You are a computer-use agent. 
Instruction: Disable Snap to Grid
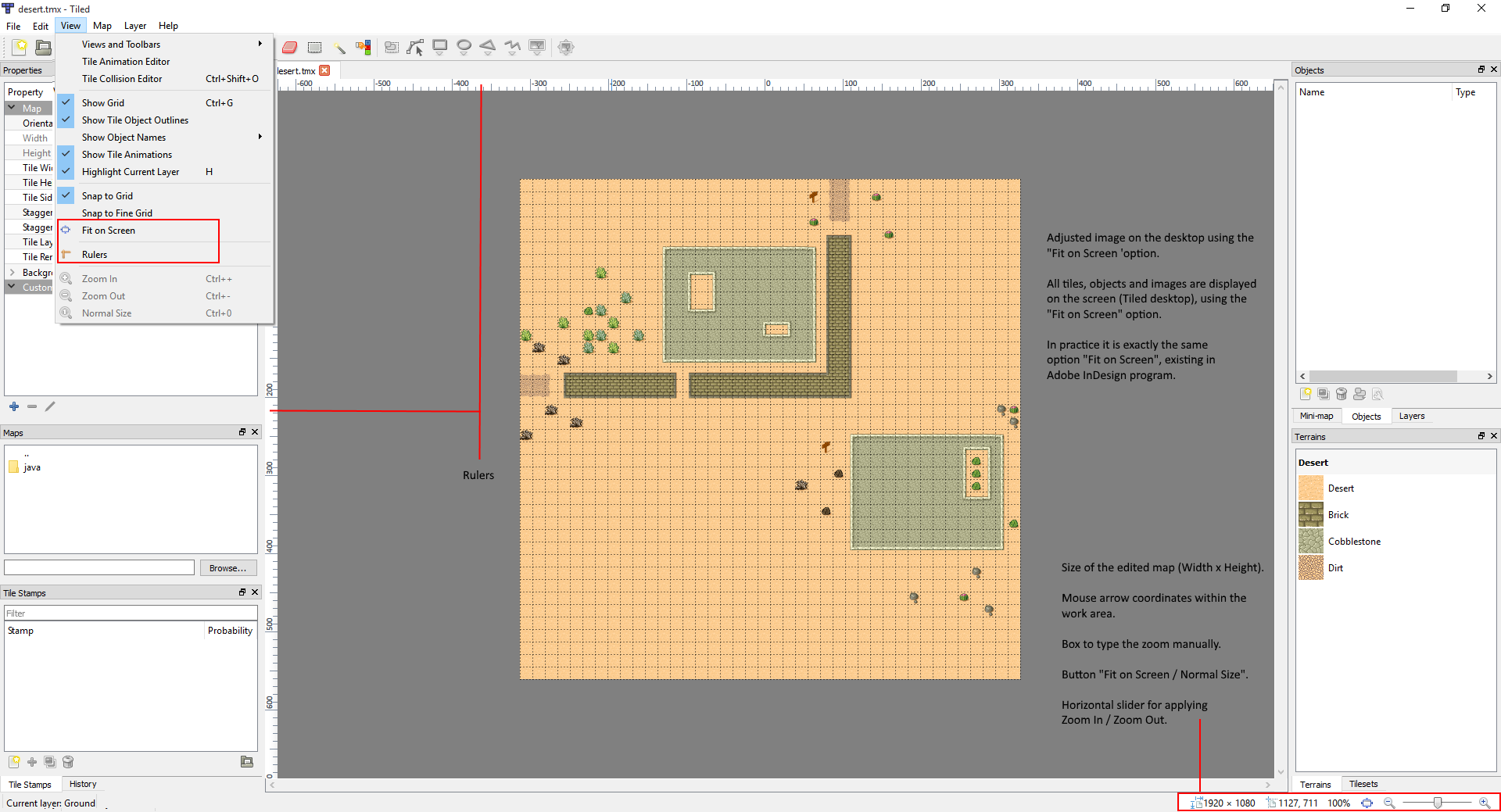[107, 196]
